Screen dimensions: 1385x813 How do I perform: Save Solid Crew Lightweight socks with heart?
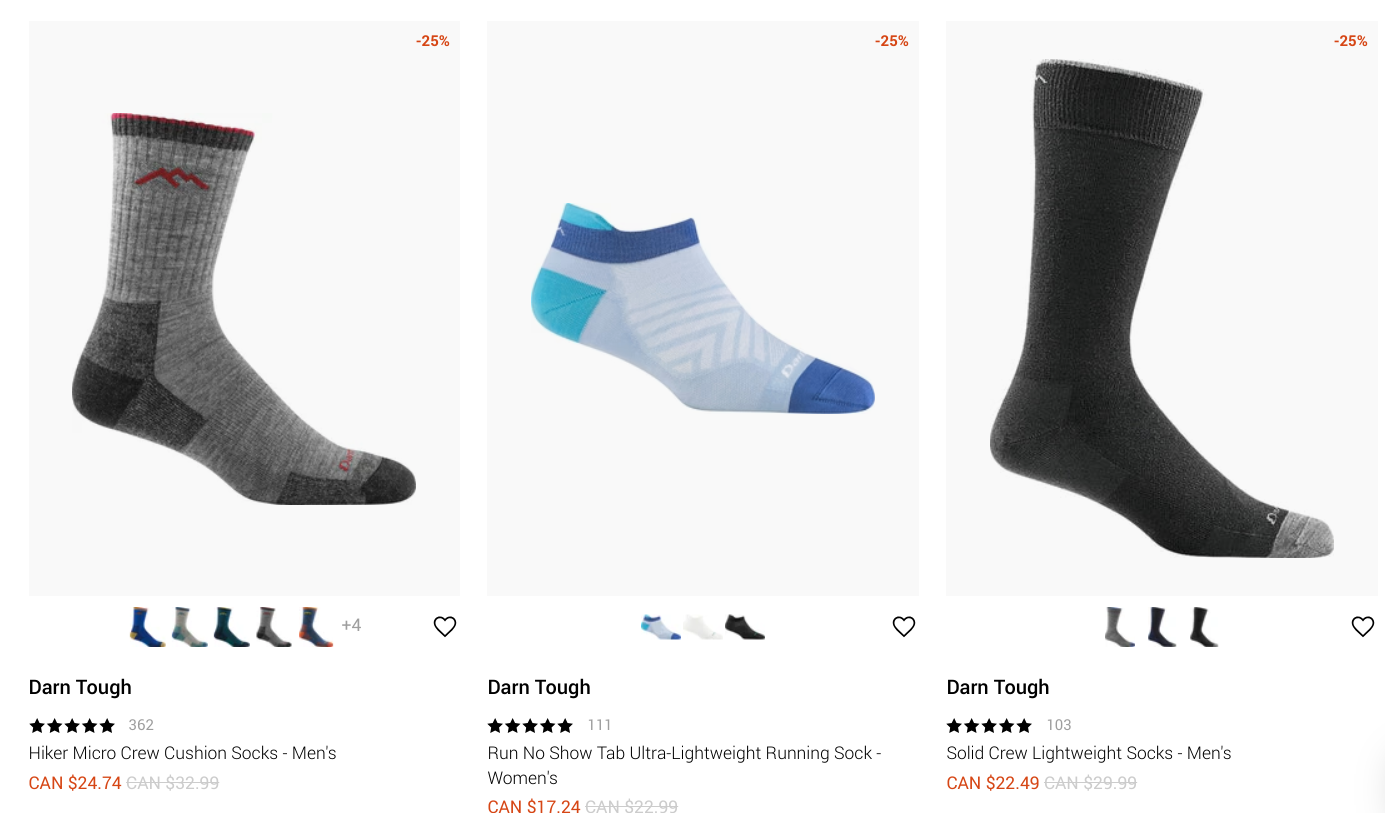tap(1363, 626)
